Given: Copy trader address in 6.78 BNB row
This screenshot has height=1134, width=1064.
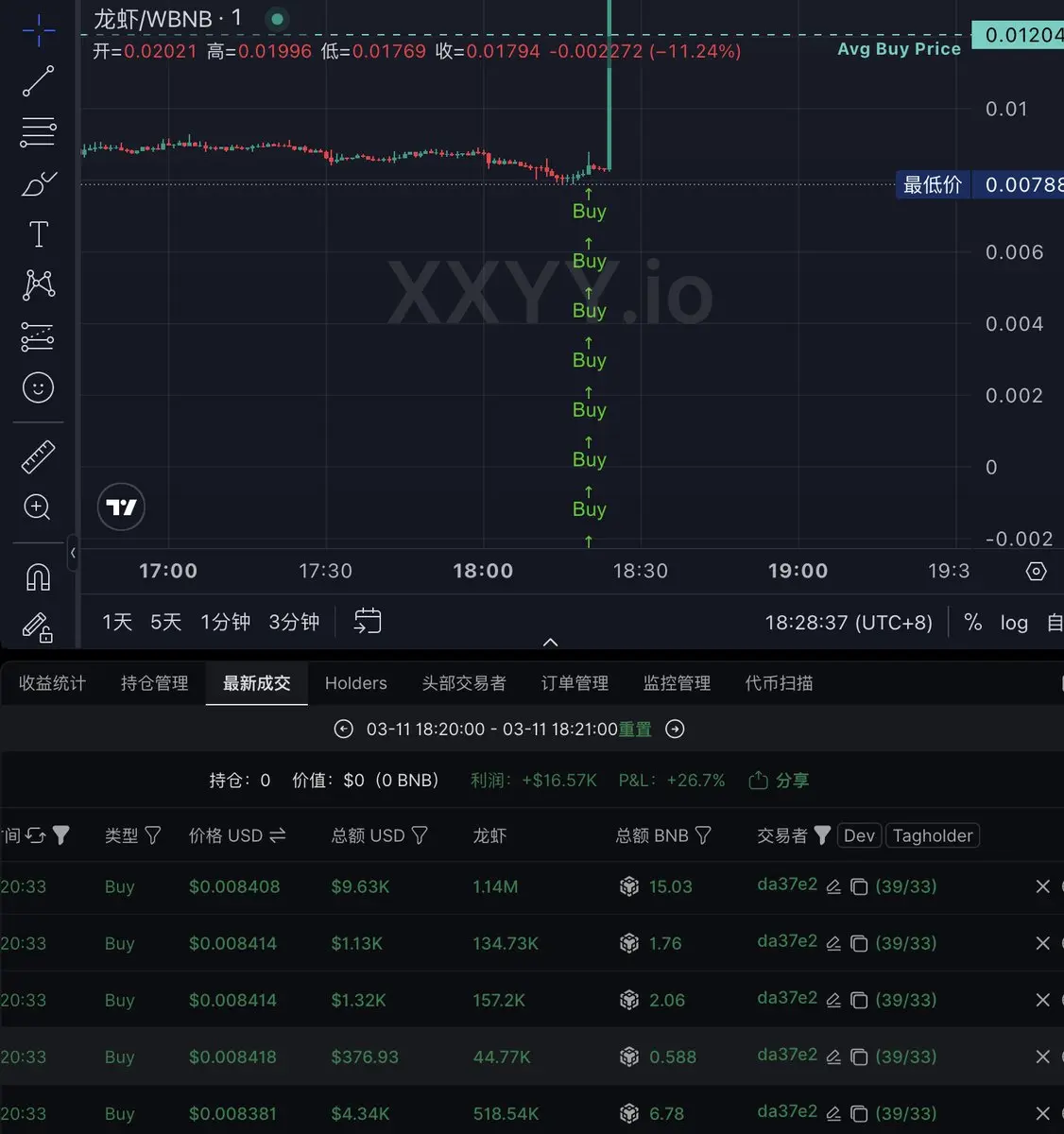Looking at the screenshot, I should tap(859, 1113).
